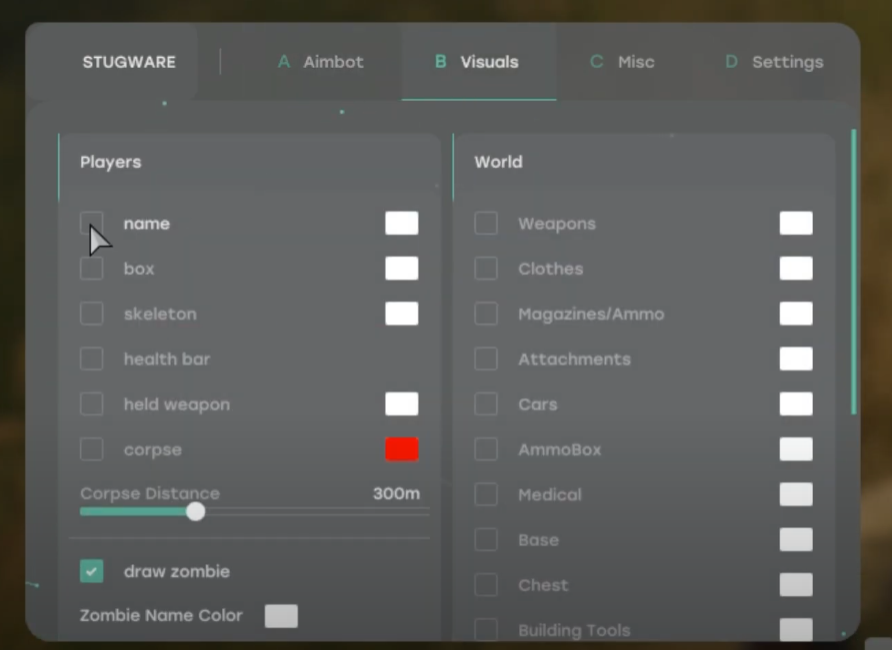Enable the Attachments checkbox
892x650 pixels.
click(486, 359)
